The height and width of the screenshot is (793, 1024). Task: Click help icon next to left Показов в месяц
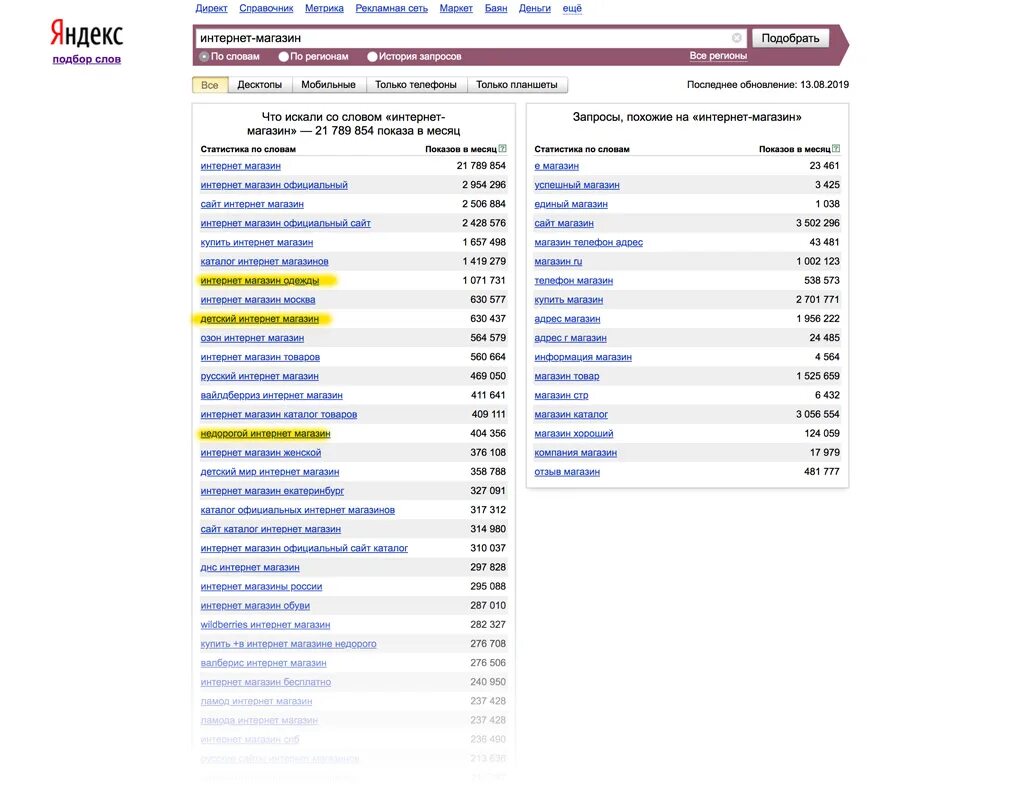pyautogui.click(x=502, y=149)
